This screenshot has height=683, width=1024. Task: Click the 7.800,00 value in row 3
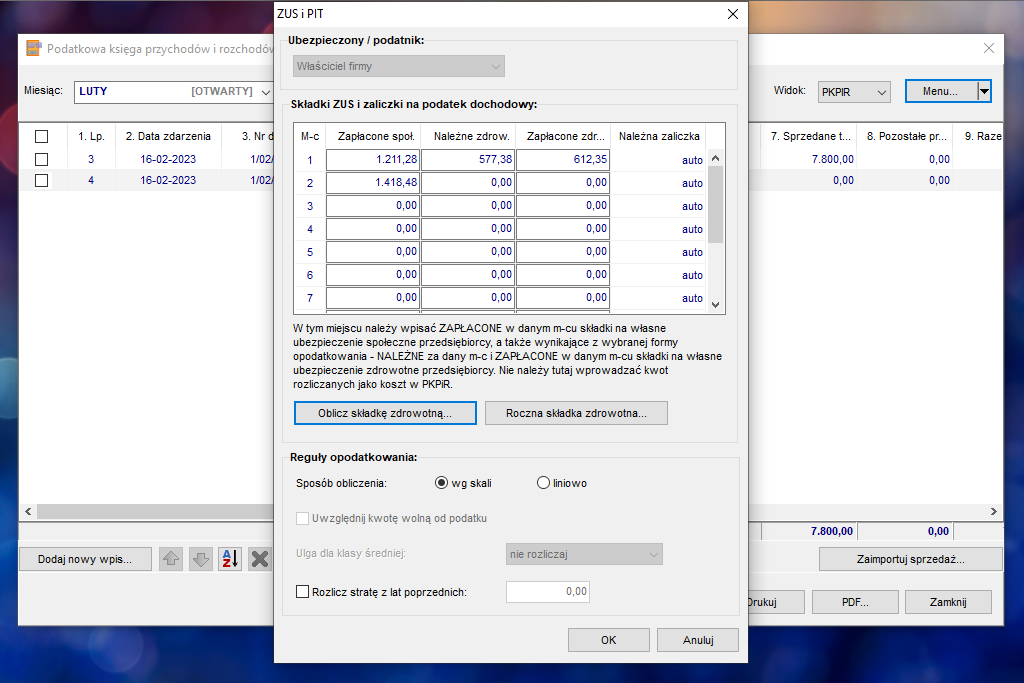point(833,159)
